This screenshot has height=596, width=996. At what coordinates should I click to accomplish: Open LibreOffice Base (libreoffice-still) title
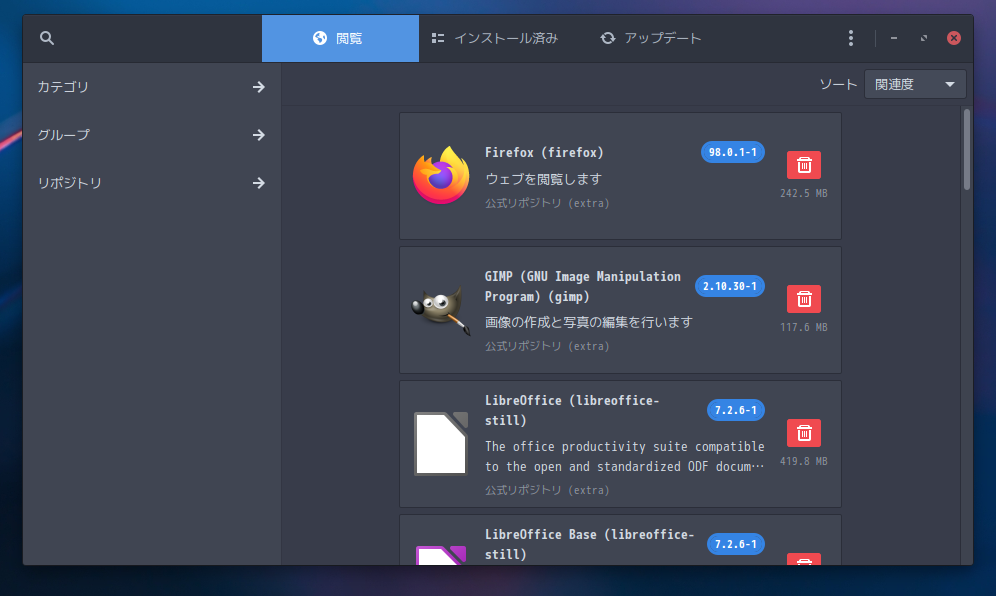[589, 545]
